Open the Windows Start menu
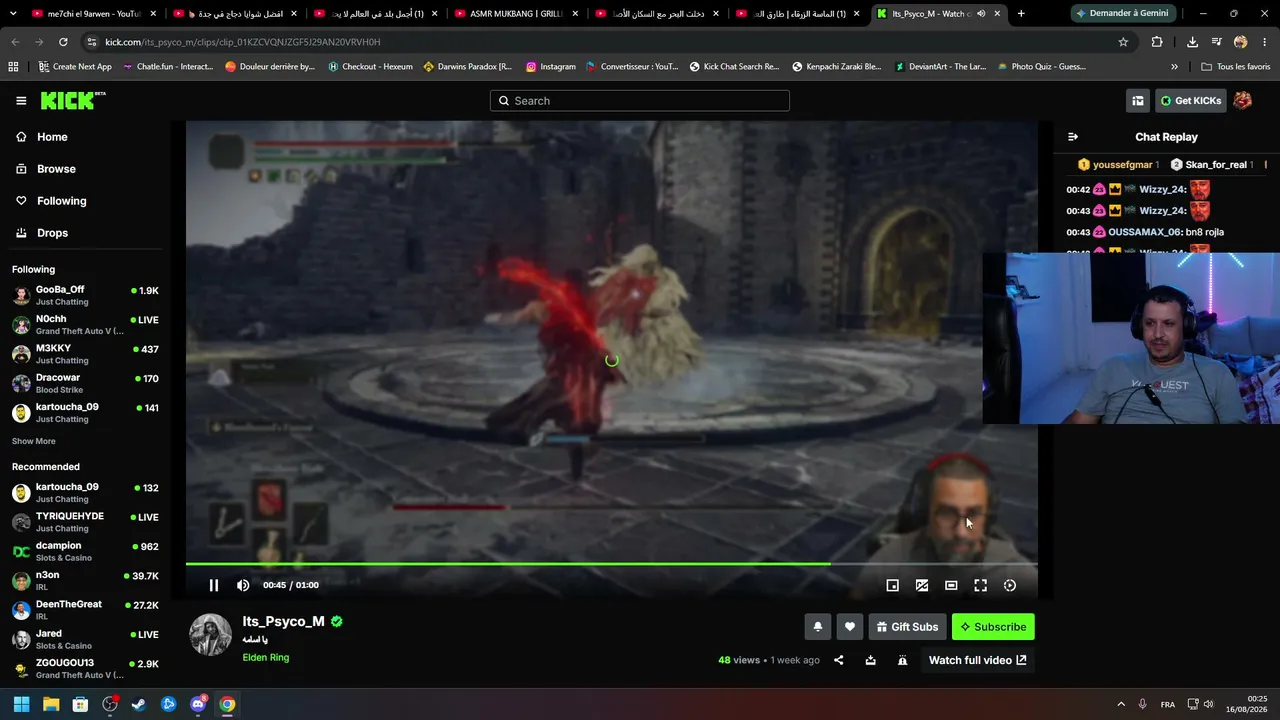This screenshot has height=720, width=1280. 21,704
